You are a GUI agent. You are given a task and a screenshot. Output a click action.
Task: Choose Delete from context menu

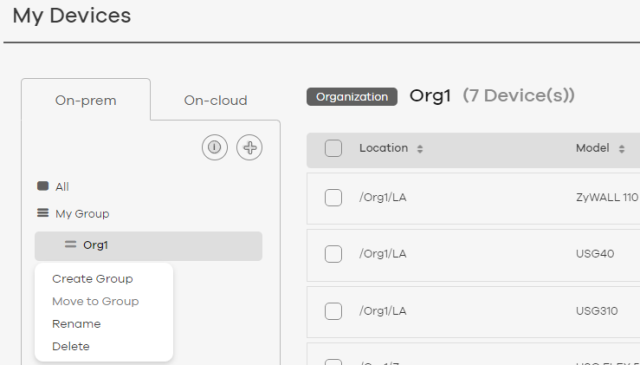click(71, 346)
